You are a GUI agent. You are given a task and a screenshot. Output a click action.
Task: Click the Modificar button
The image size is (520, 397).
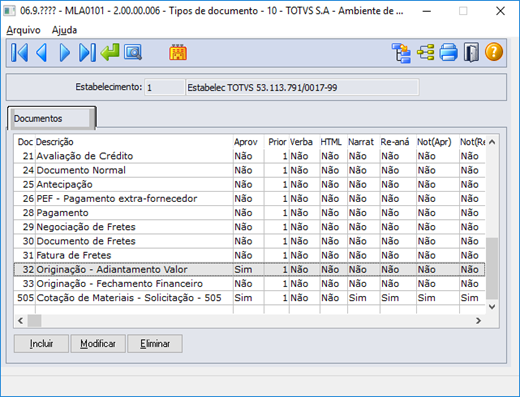(98, 343)
